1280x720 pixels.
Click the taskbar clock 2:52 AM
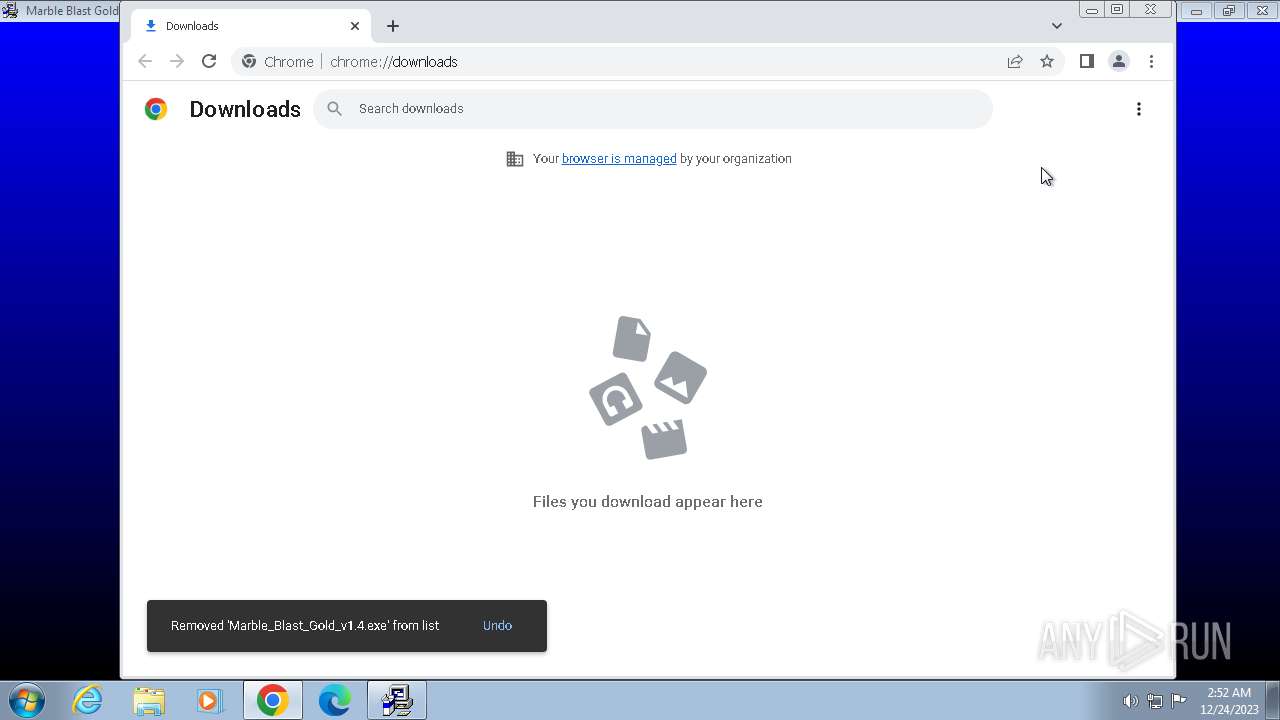(x=1230, y=700)
